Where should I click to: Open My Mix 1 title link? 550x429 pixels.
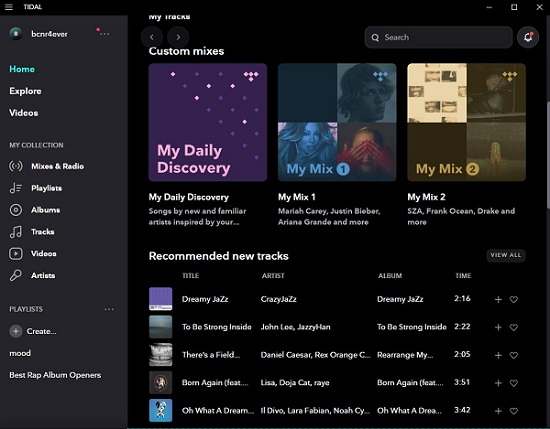coord(297,197)
